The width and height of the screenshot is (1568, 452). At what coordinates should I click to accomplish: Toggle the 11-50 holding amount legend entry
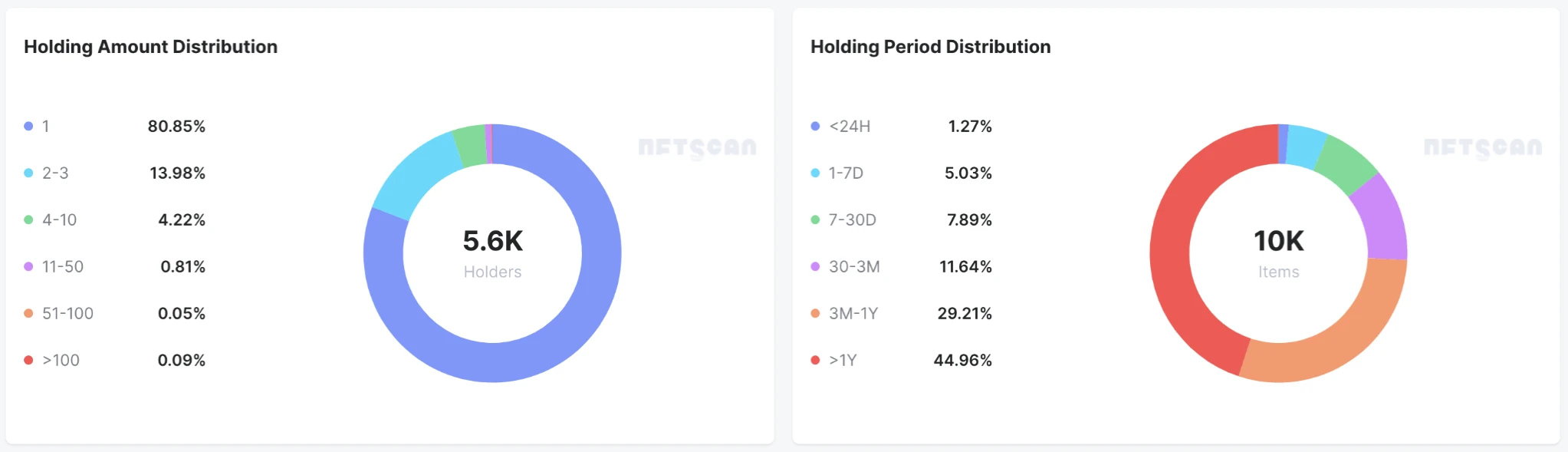(62, 266)
